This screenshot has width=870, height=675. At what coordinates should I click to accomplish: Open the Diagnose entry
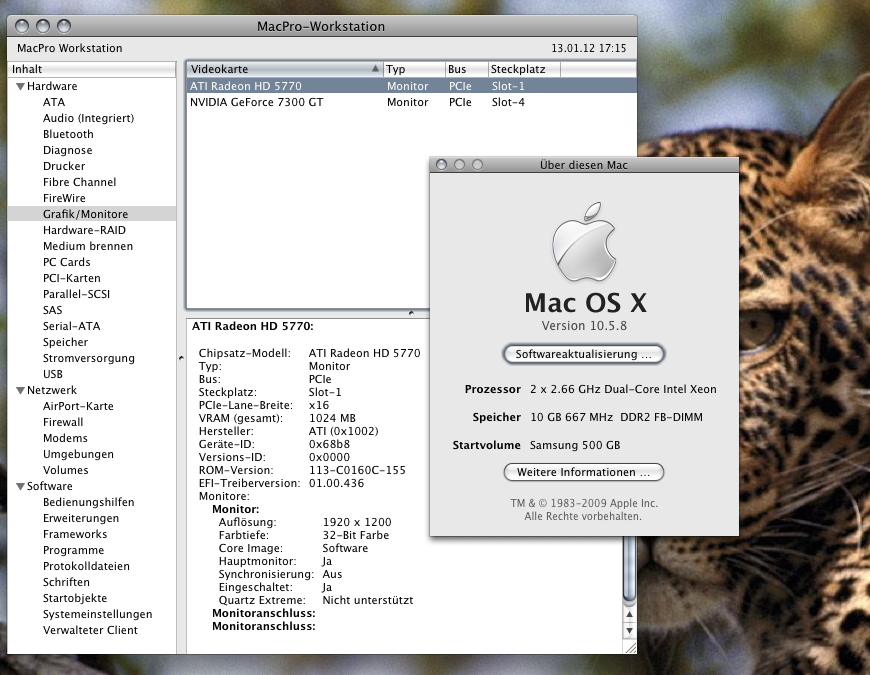coord(68,150)
